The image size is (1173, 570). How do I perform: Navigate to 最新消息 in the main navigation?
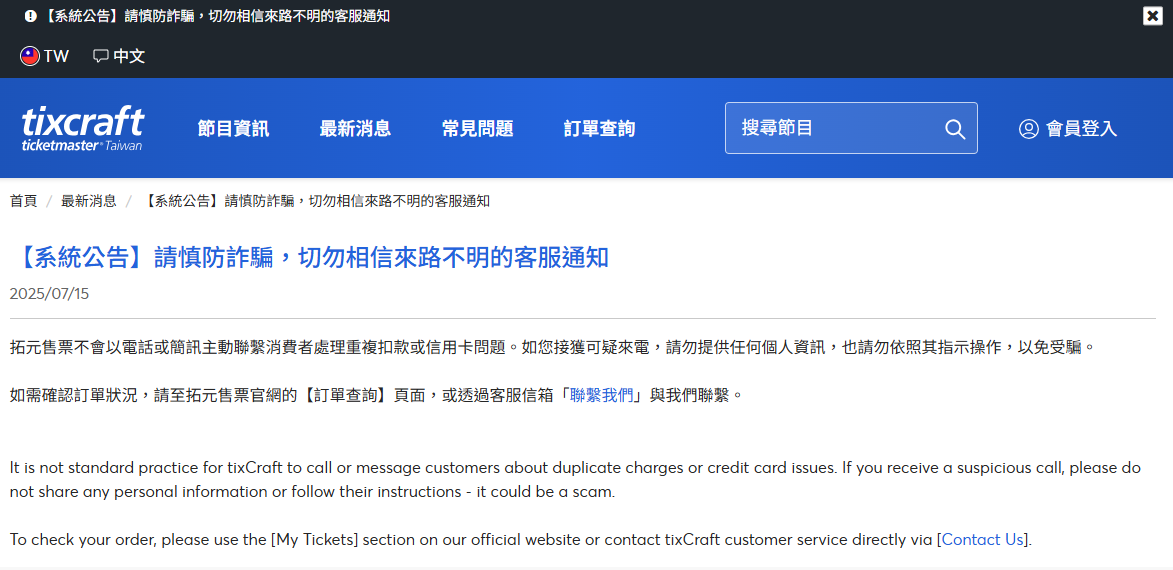pos(355,128)
